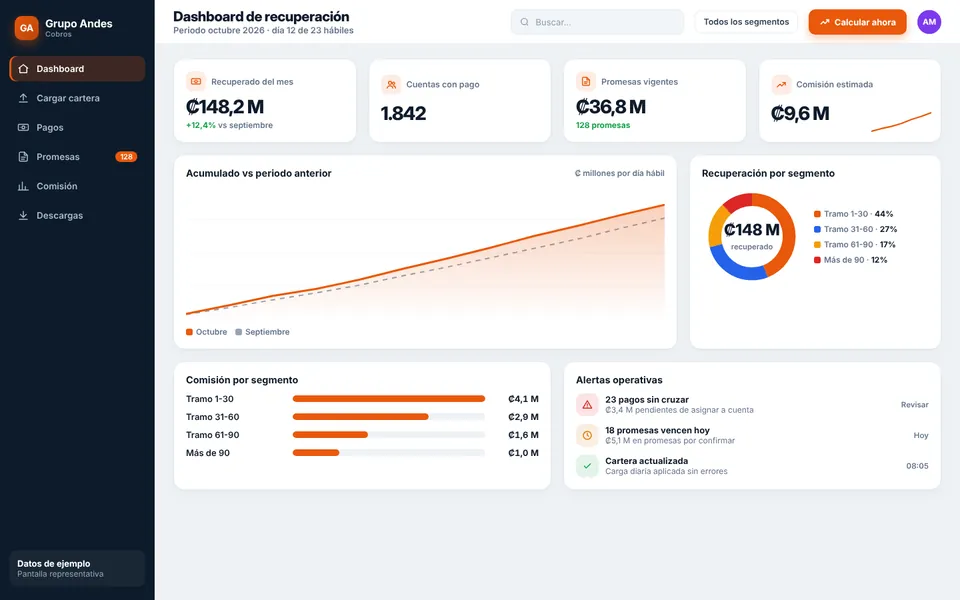Screen dimensions: 960x600
Task: Click the clock icon for promesas vencen hoy
Action: [587, 435]
